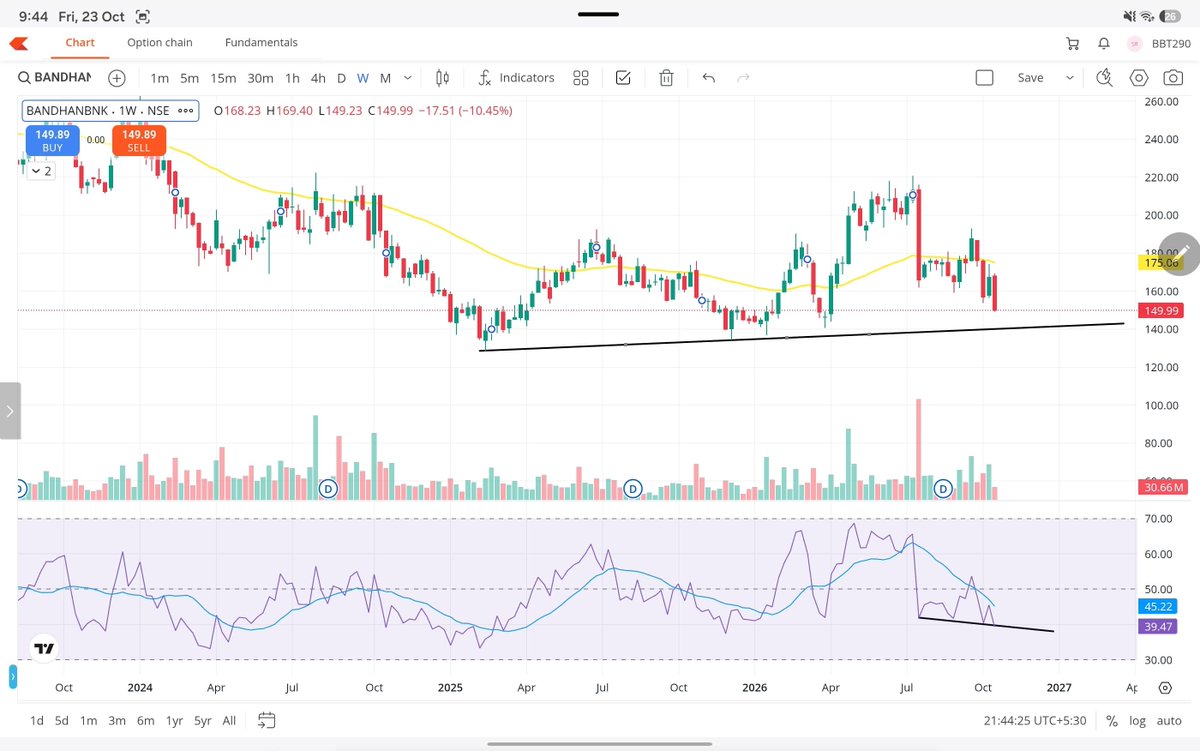The width and height of the screenshot is (1200, 751).
Task: Click the checkmark box toolbar icon
Action: [x=623, y=78]
